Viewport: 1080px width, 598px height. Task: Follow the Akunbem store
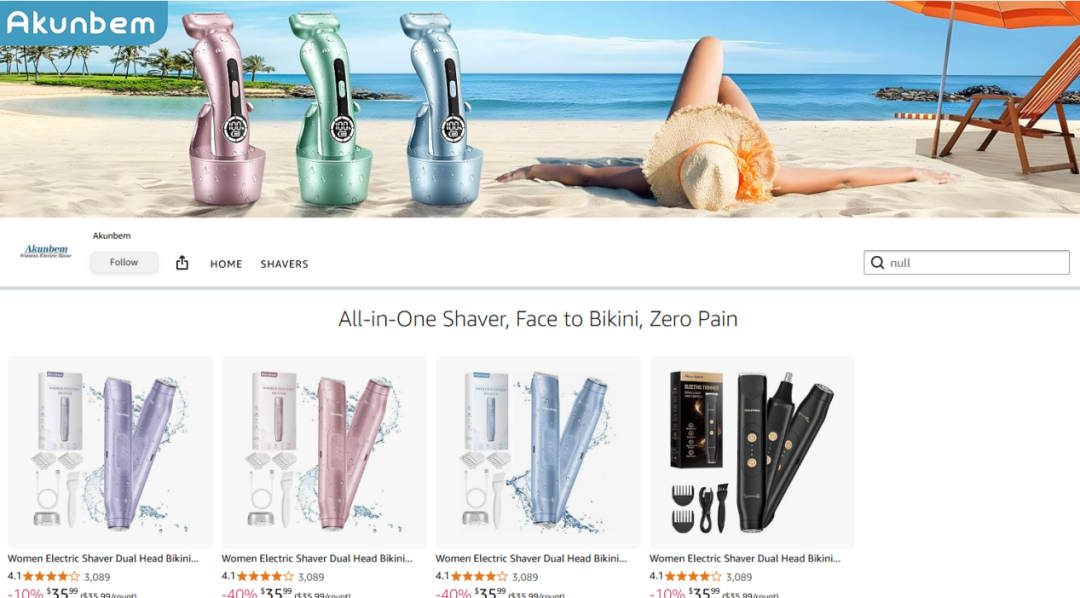click(x=124, y=262)
